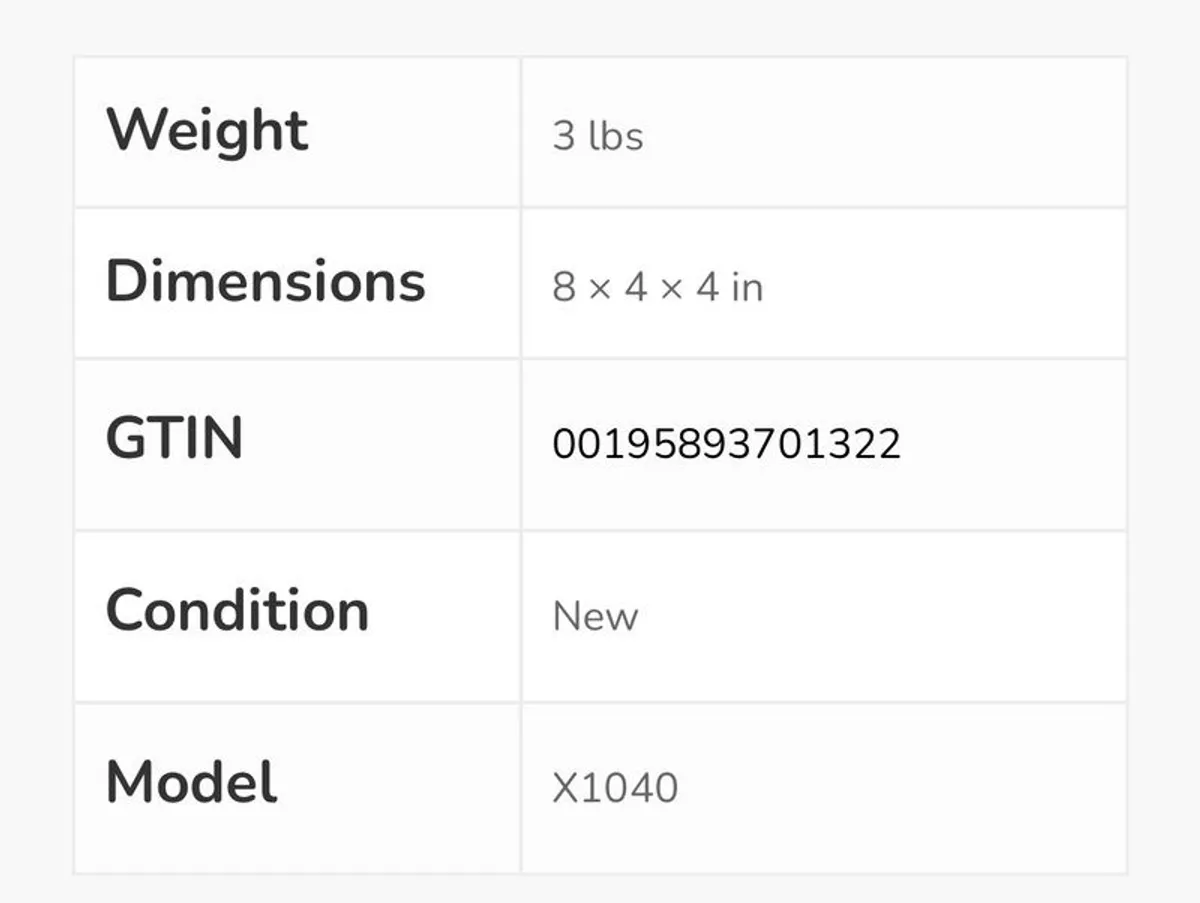
Task: Click the GTIN label
Action: pos(174,438)
